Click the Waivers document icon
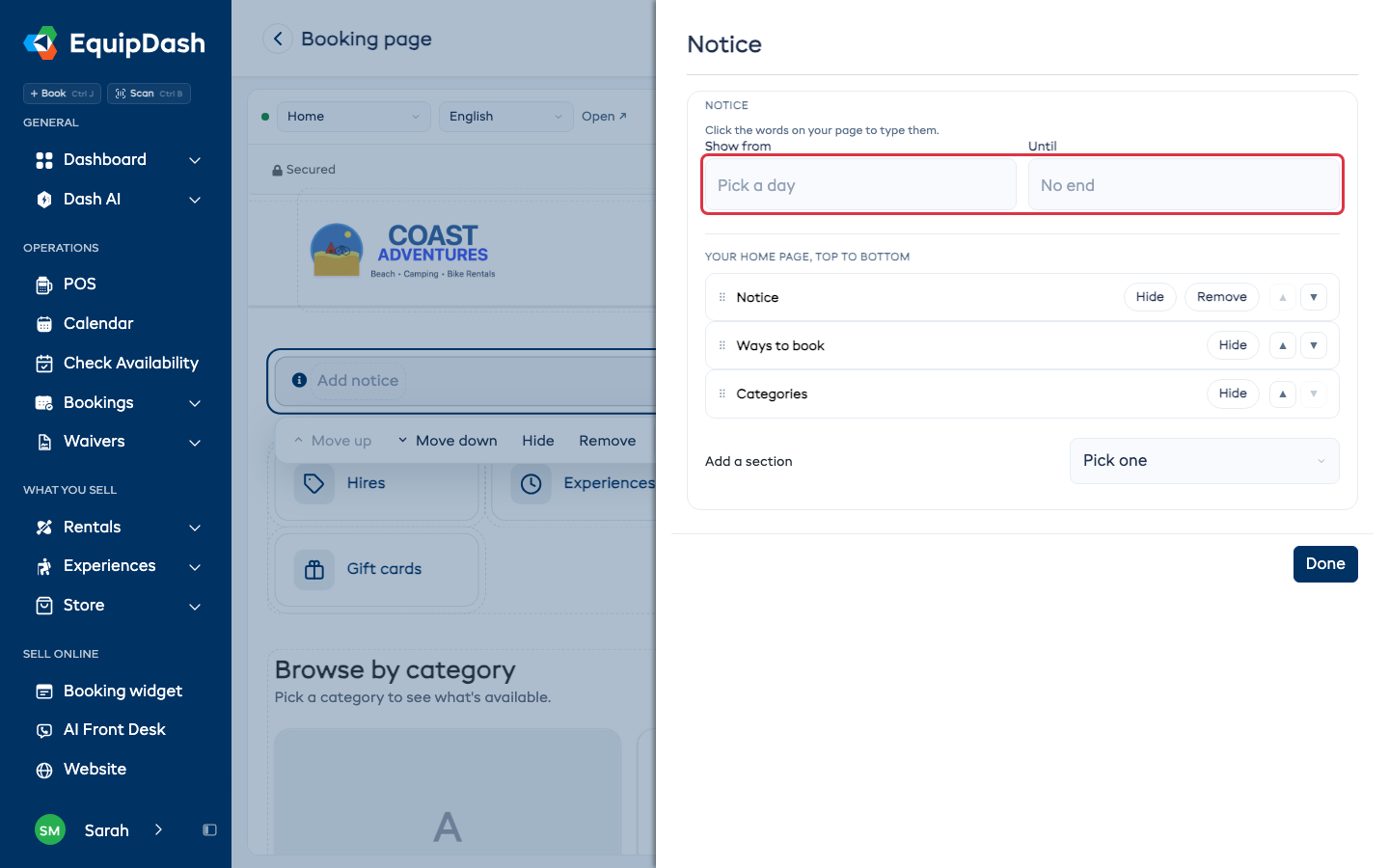Viewport: 1389px width, 868px height. (44, 442)
